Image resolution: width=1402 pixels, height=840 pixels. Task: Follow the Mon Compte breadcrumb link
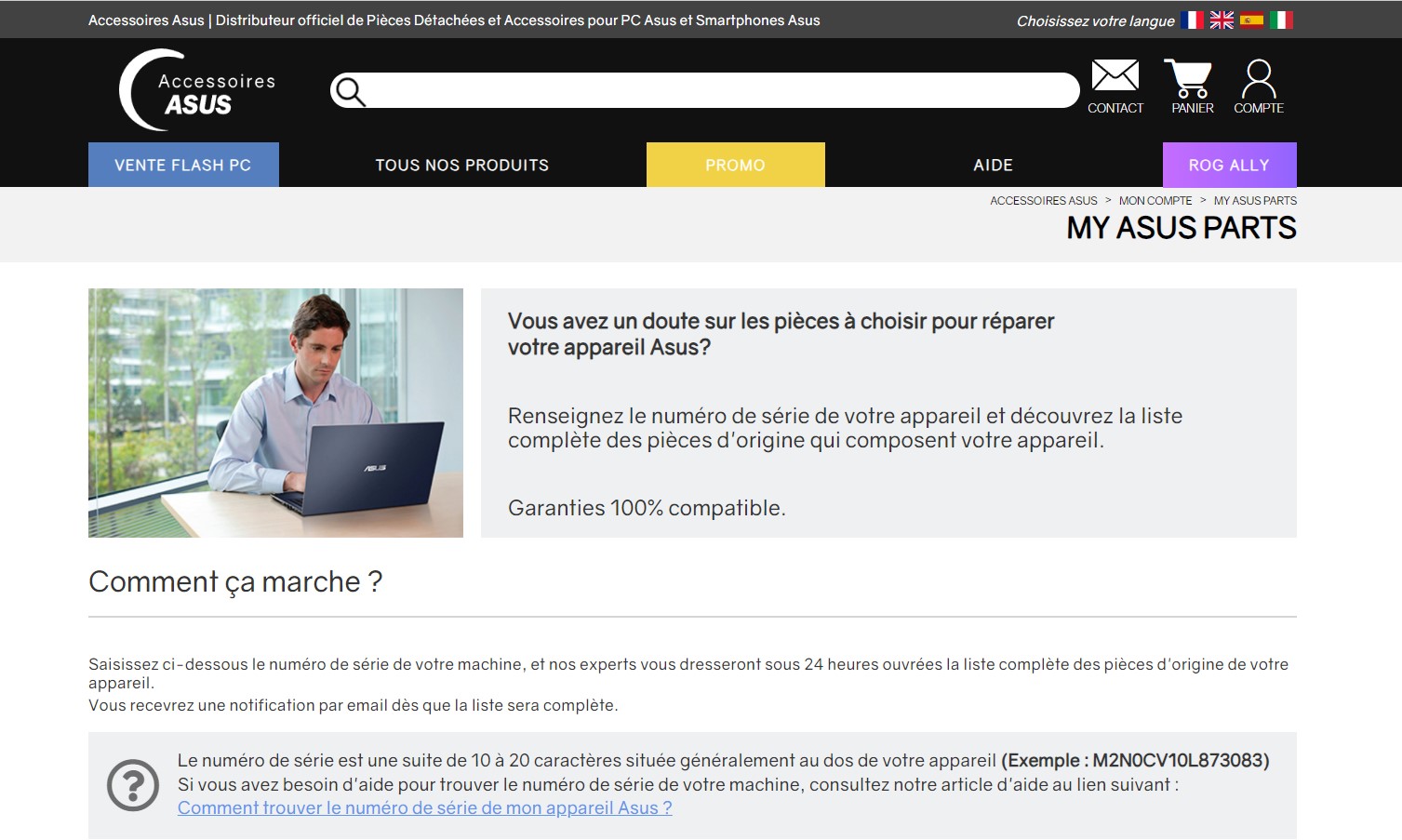point(1155,201)
